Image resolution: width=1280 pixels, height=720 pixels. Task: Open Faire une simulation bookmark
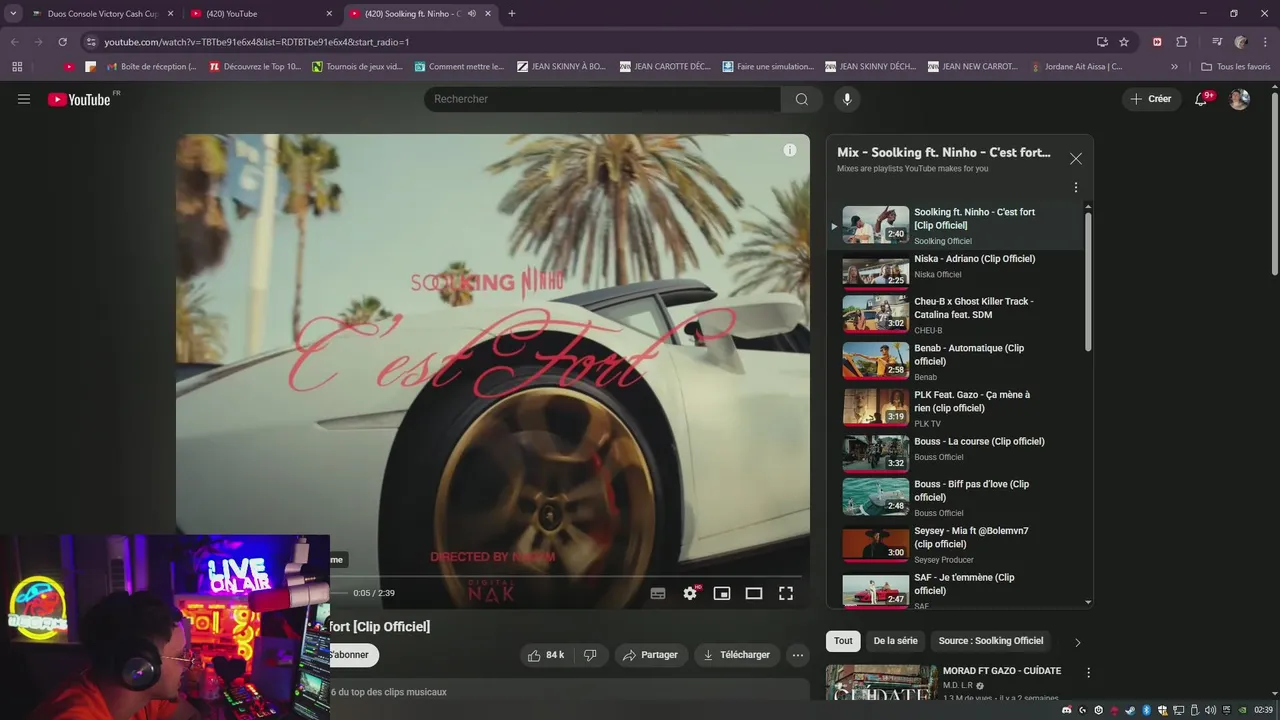click(767, 67)
